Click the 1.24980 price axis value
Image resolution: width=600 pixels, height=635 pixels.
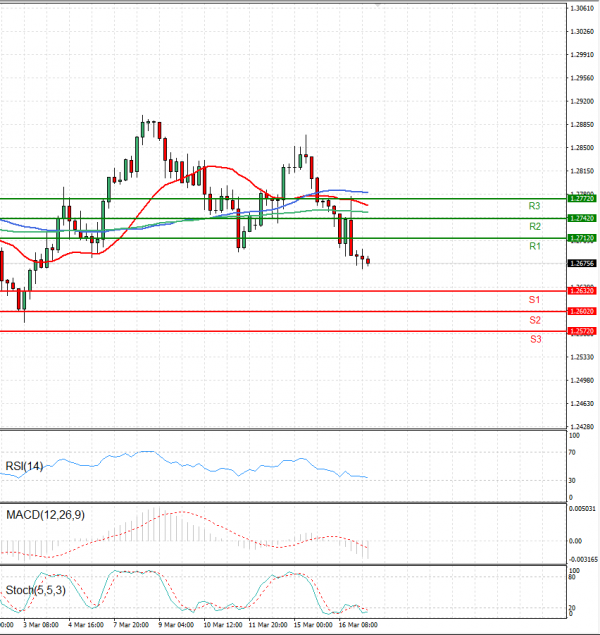[x=582, y=381]
